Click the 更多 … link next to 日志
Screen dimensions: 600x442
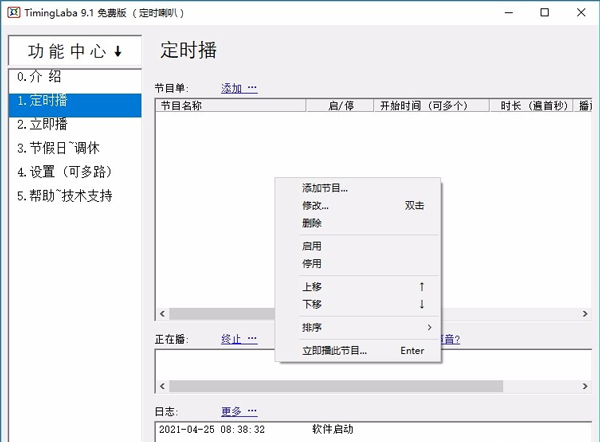coord(239,411)
